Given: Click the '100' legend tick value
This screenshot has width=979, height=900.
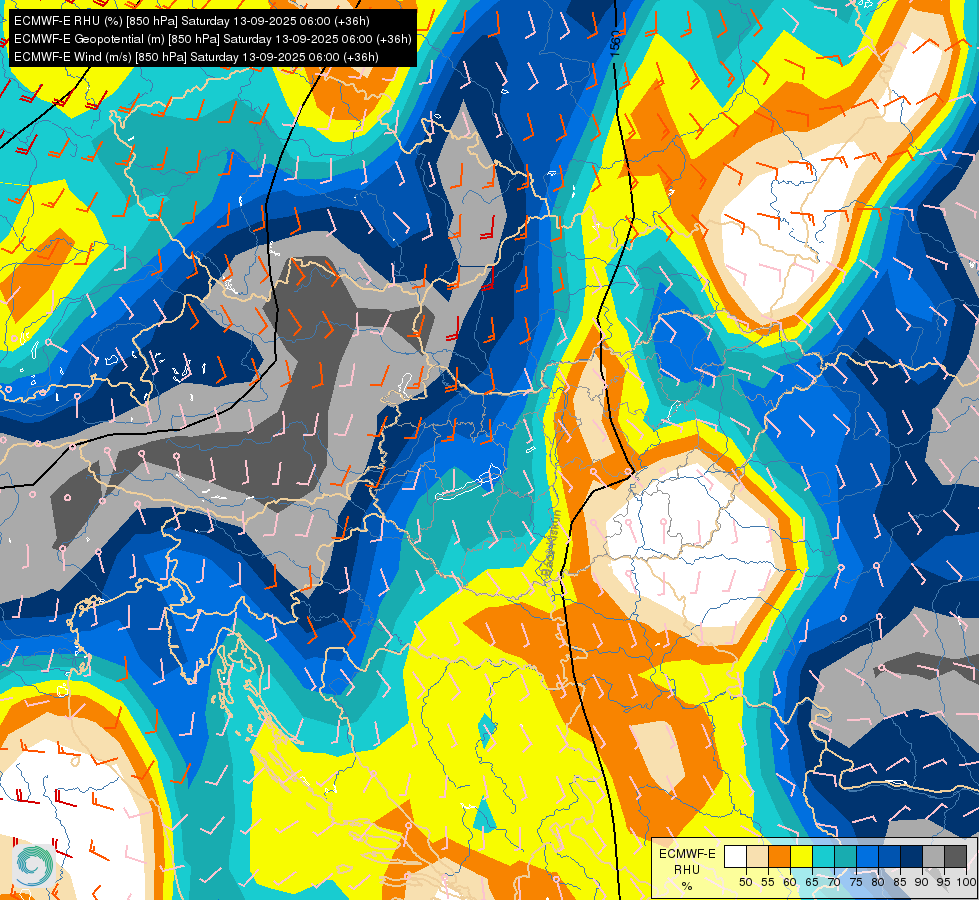Looking at the screenshot, I should (966, 882).
